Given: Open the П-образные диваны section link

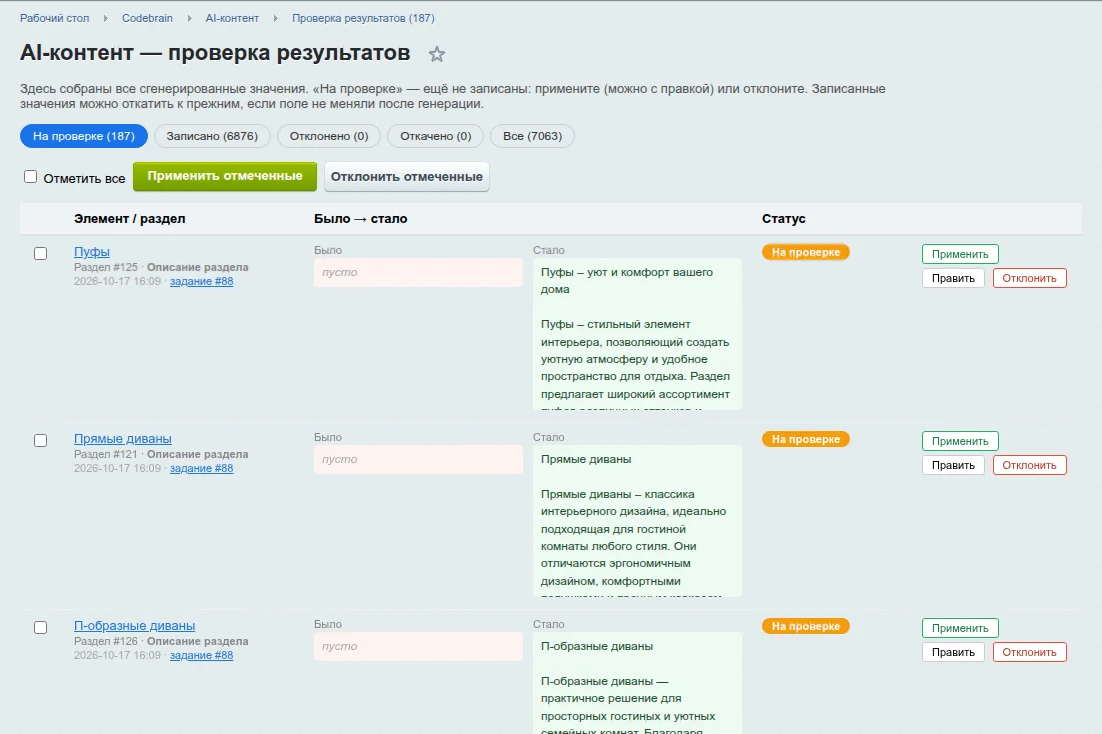Looking at the screenshot, I should coord(134,626).
